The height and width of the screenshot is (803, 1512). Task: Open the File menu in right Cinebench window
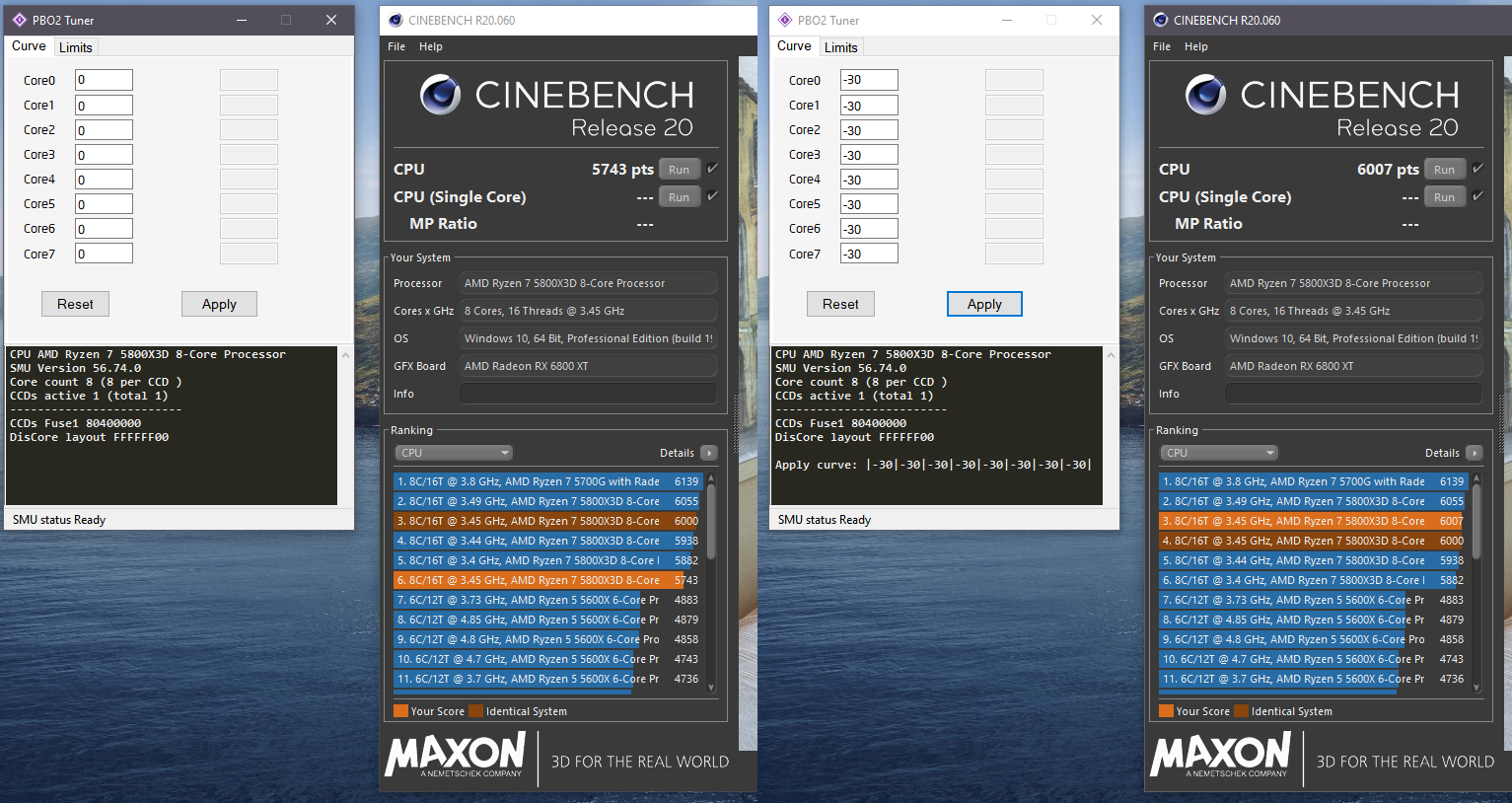(x=1162, y=46)
